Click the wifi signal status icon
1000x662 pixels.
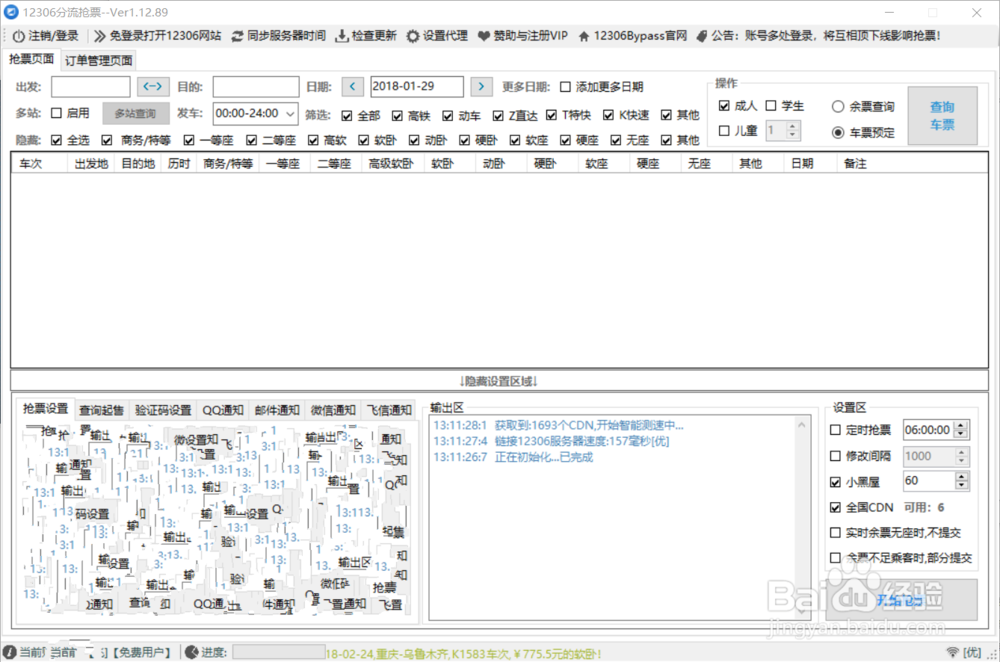(x=952, y=652)
